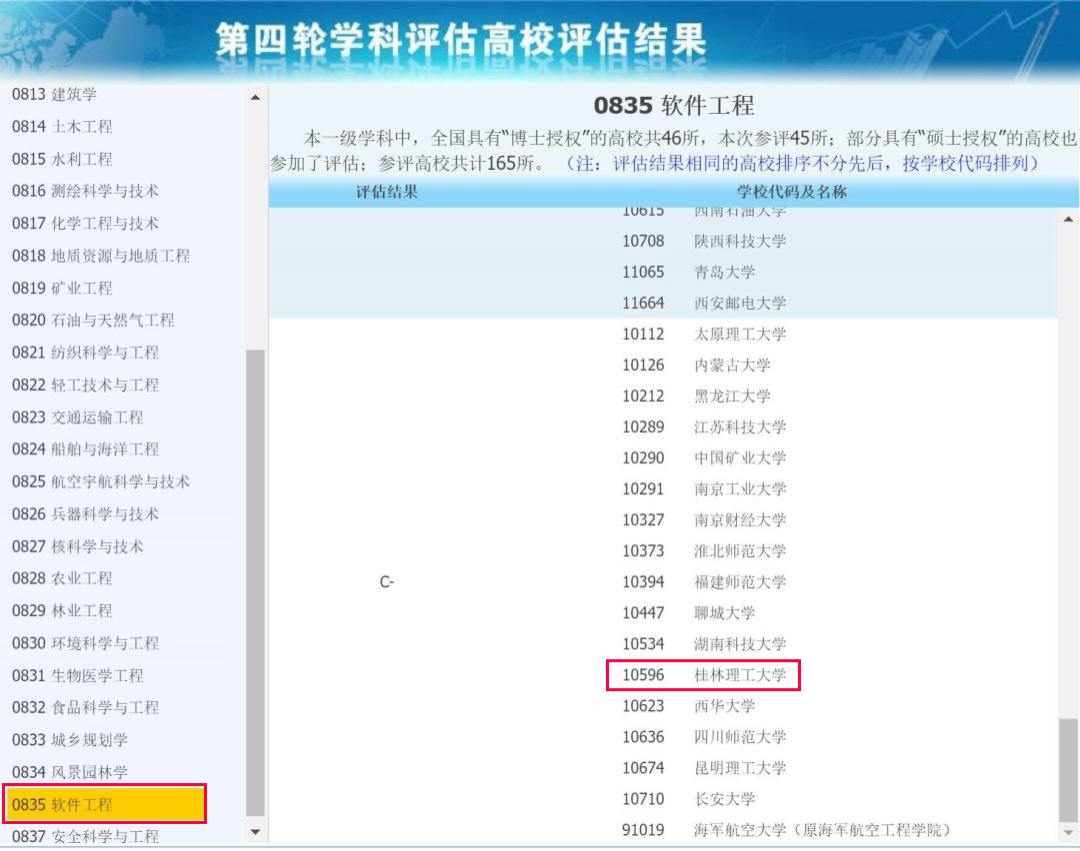The height and width of the screenshot is (851, 1080).
Task: Select row 11664 西安邮电大学
Action: pos(704,303)
